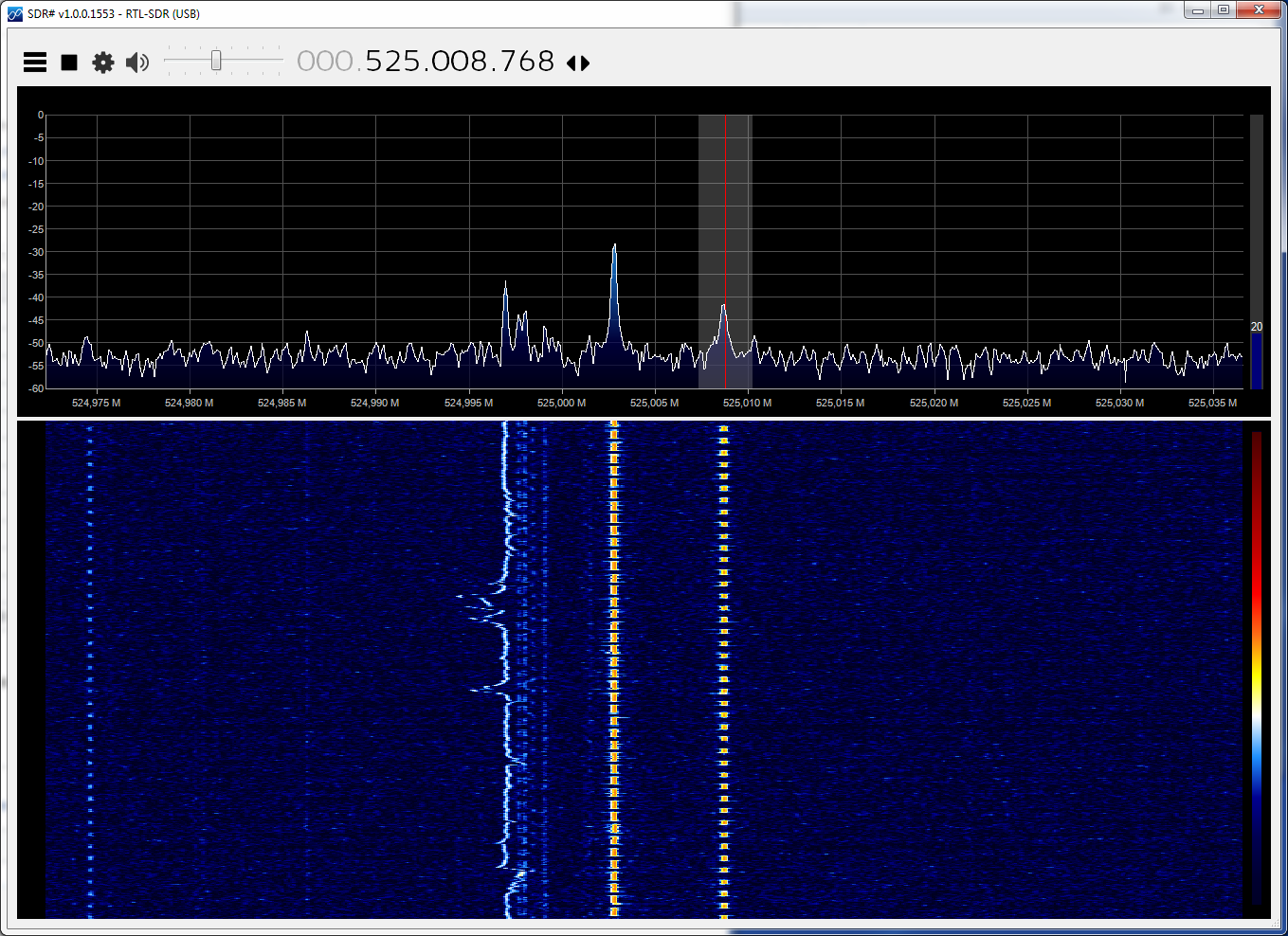
Task: Click the 525,025 M axis label
Action: point(1026,403)
